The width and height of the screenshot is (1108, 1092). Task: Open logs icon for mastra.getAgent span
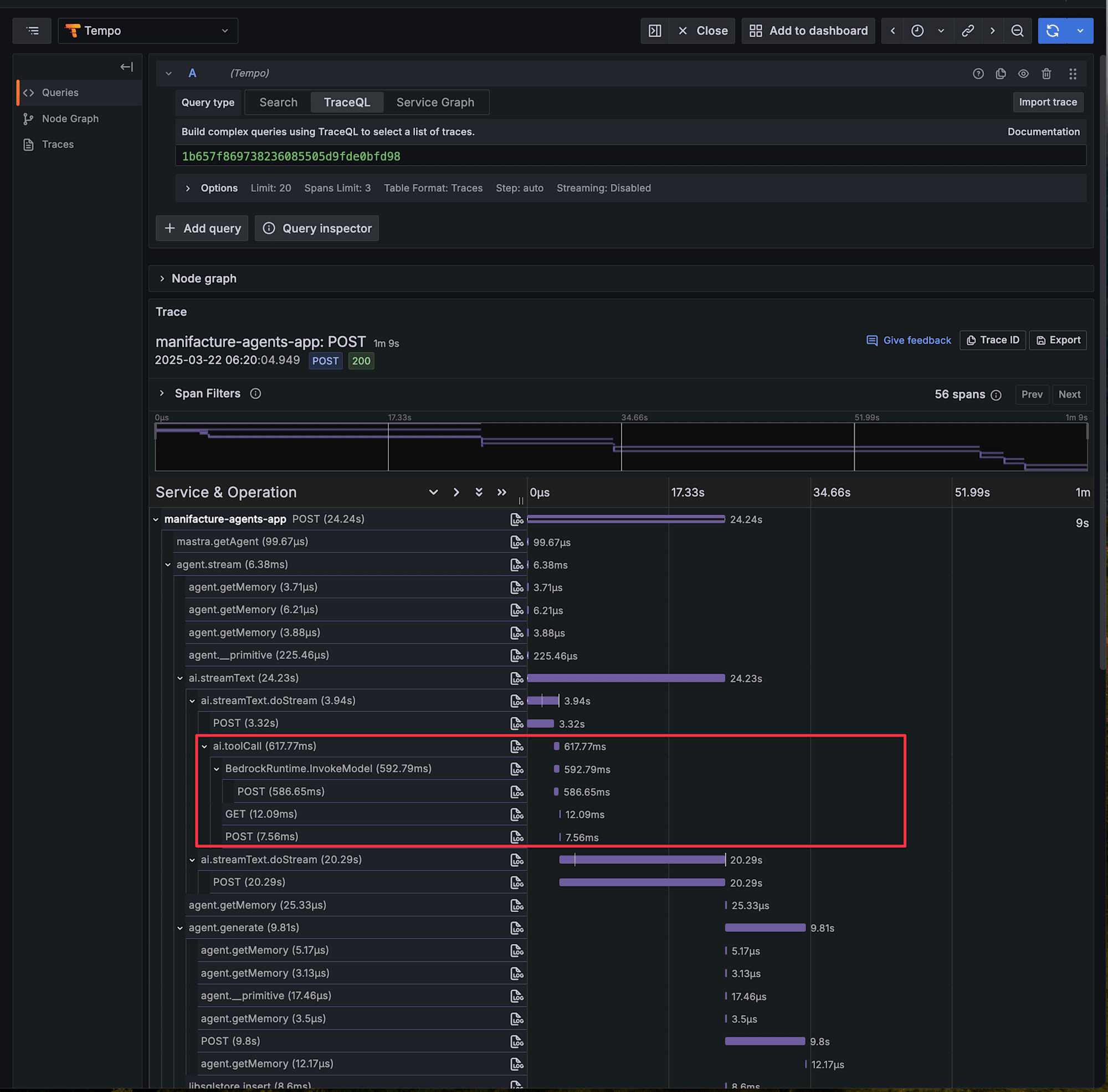pos(517,542)
